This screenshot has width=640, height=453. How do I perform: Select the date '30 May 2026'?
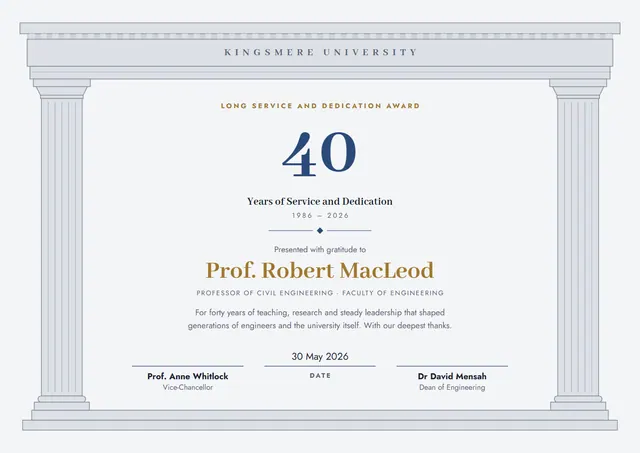[320, 356]
